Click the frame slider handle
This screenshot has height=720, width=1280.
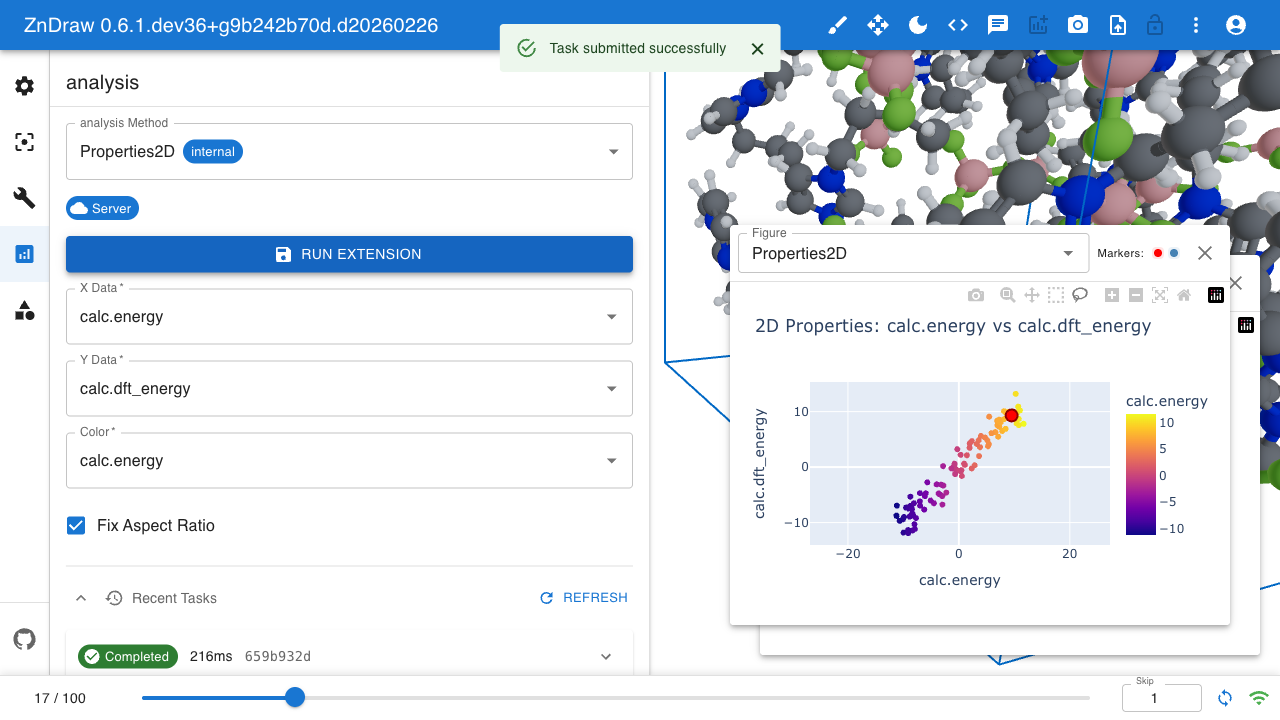pyautogui.click(x=295, y=697)
